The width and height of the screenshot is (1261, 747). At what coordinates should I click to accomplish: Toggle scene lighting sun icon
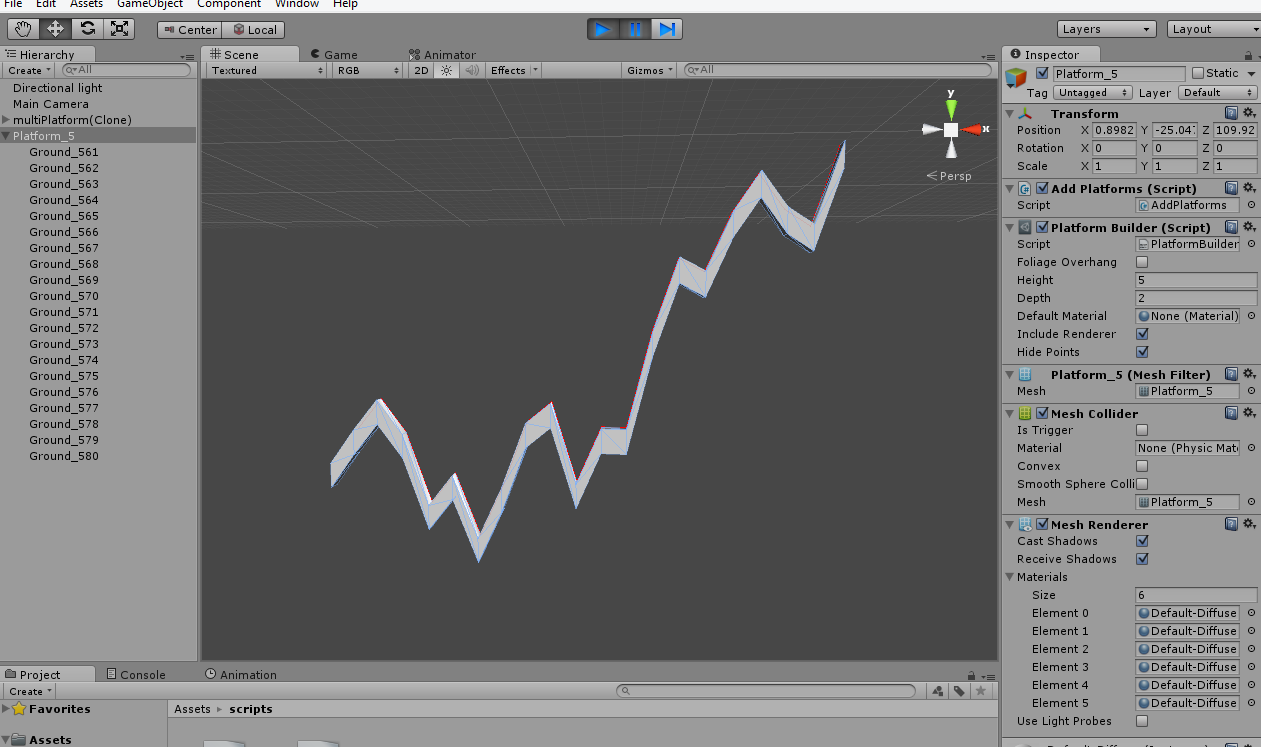pyautogui.click(x=447, y=70)
